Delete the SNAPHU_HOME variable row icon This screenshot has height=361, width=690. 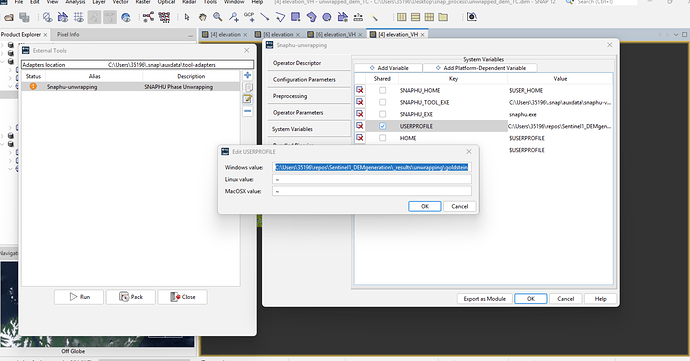(x=360, y=90)
